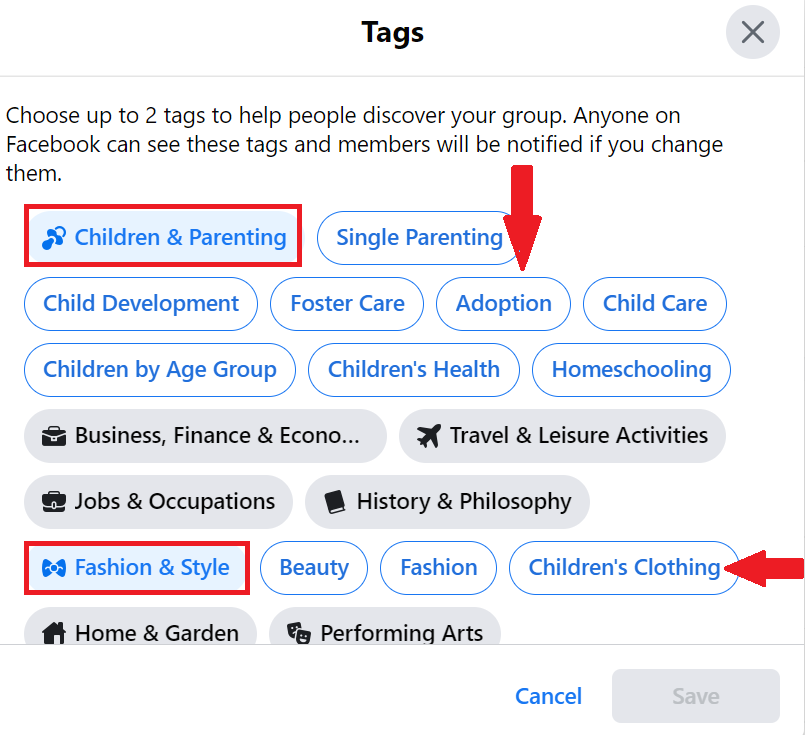Click the Cancel link
This screenshot has height=735, width=805.
(548, 696)
